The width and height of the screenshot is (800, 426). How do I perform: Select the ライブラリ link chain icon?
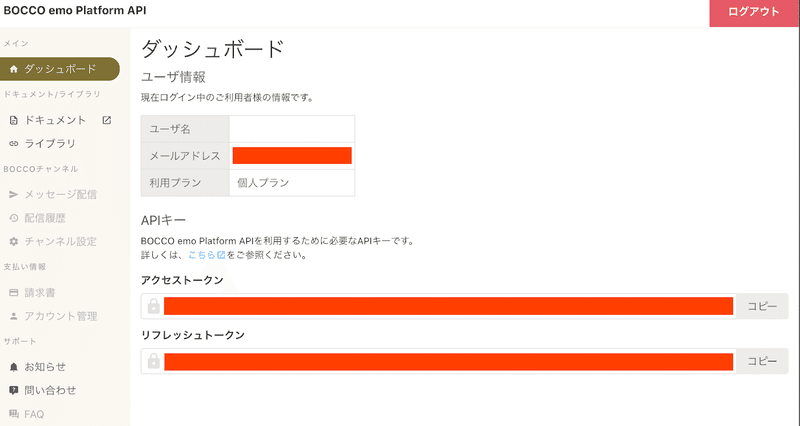pyautogui.click(x=14, y=144)
